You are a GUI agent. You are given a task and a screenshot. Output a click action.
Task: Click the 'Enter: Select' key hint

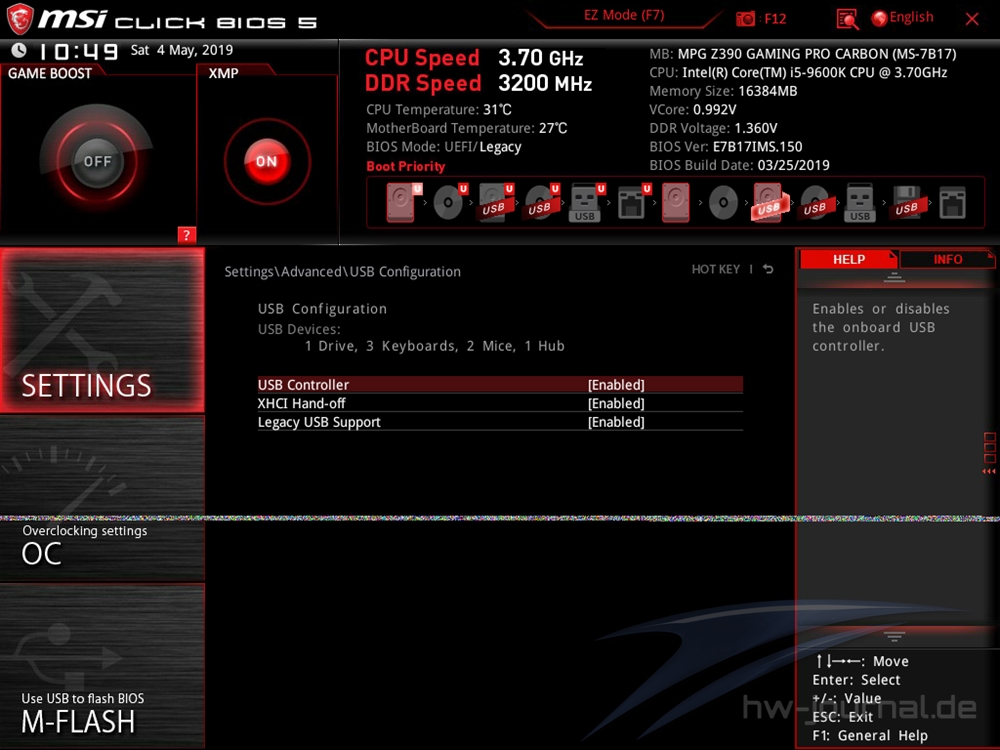[x=856, y=680]
